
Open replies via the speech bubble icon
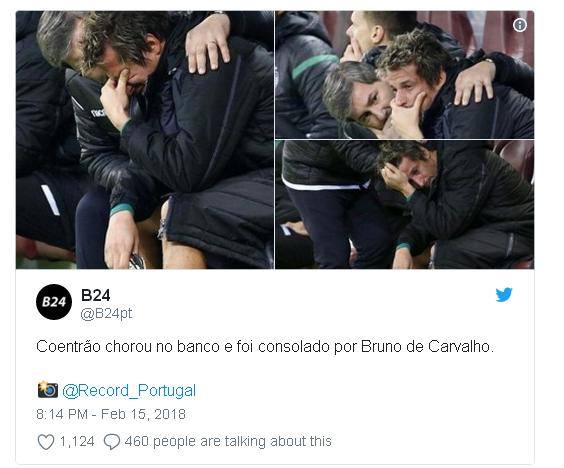[x=112, y=441]
